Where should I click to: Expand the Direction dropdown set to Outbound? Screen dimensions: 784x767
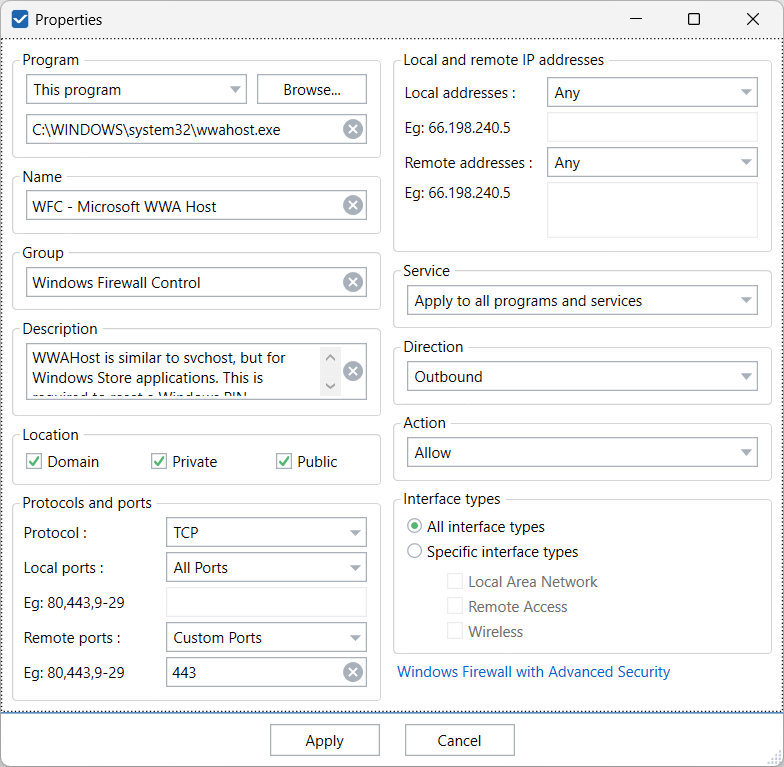click(582, 377)
